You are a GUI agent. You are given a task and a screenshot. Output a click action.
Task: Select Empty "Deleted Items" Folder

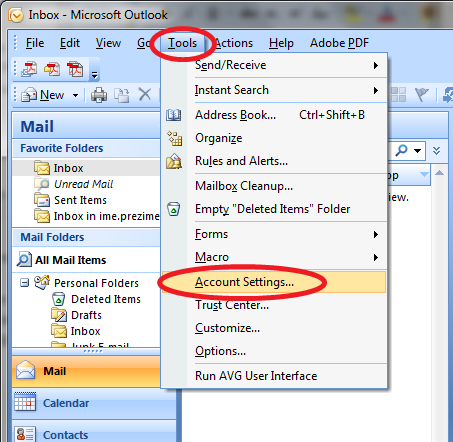click(274, 209)
